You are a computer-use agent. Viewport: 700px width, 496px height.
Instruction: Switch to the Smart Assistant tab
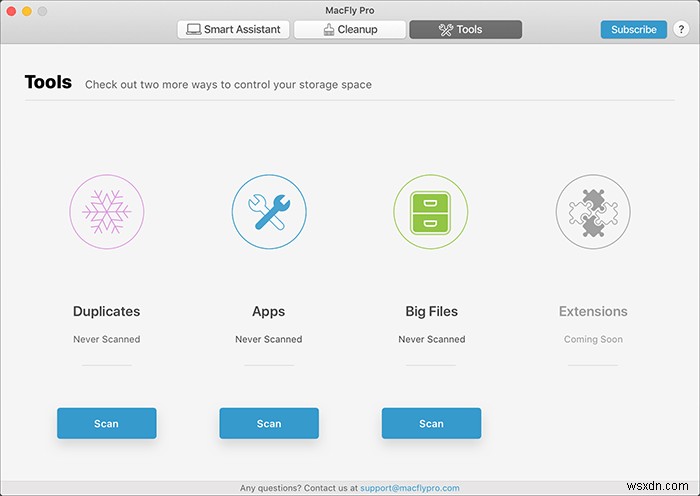(x=233, y=29)
